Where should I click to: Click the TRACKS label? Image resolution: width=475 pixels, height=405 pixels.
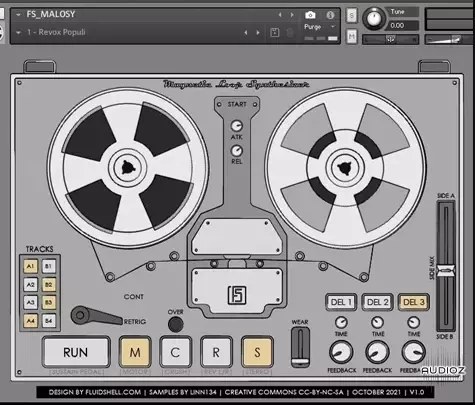click(x=40, y=249)
